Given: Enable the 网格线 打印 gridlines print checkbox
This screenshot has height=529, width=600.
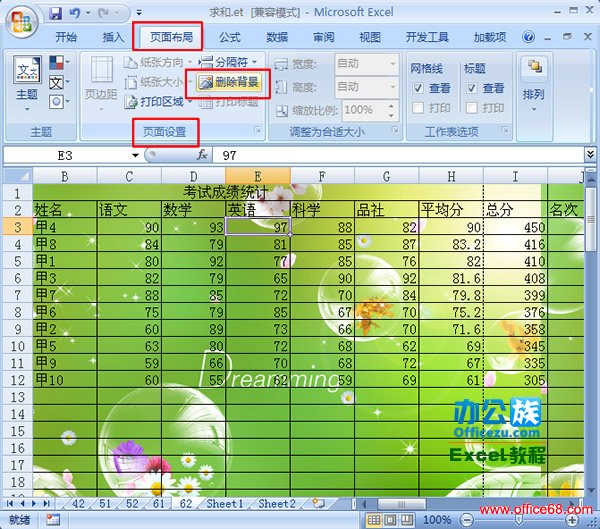Looking at the screenshot, I should tap(418, 108).
